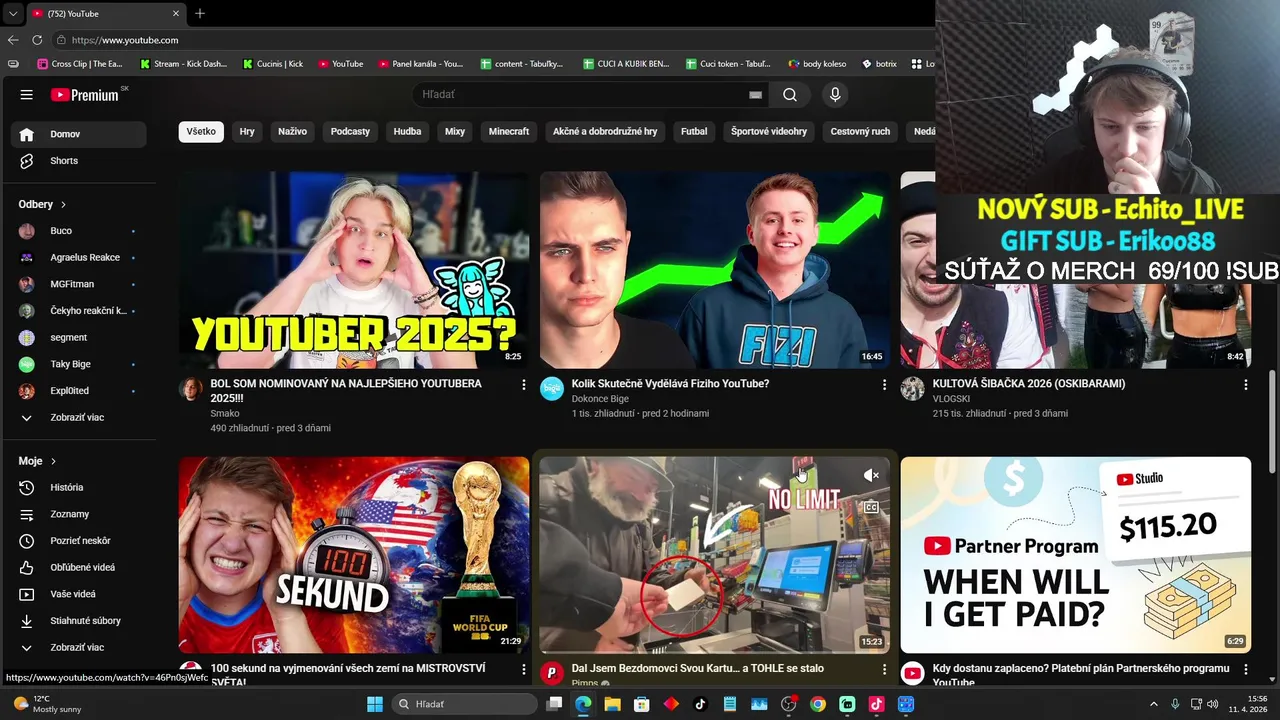This screenshot has width=1280, height=720.
Task: Select the Hry filter chip
Action: click(247, 131)
